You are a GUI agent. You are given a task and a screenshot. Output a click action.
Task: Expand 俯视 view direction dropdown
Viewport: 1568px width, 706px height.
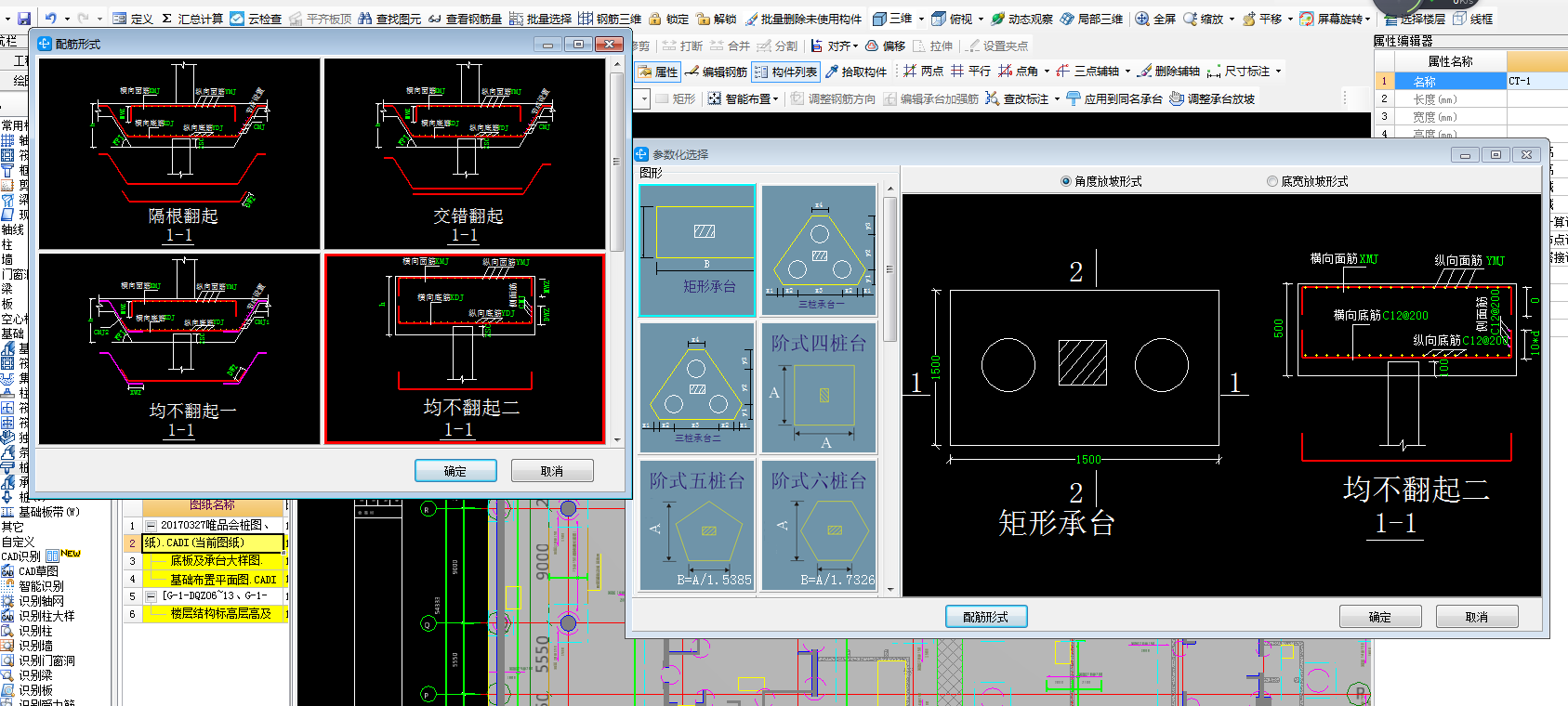pos(981,18)
